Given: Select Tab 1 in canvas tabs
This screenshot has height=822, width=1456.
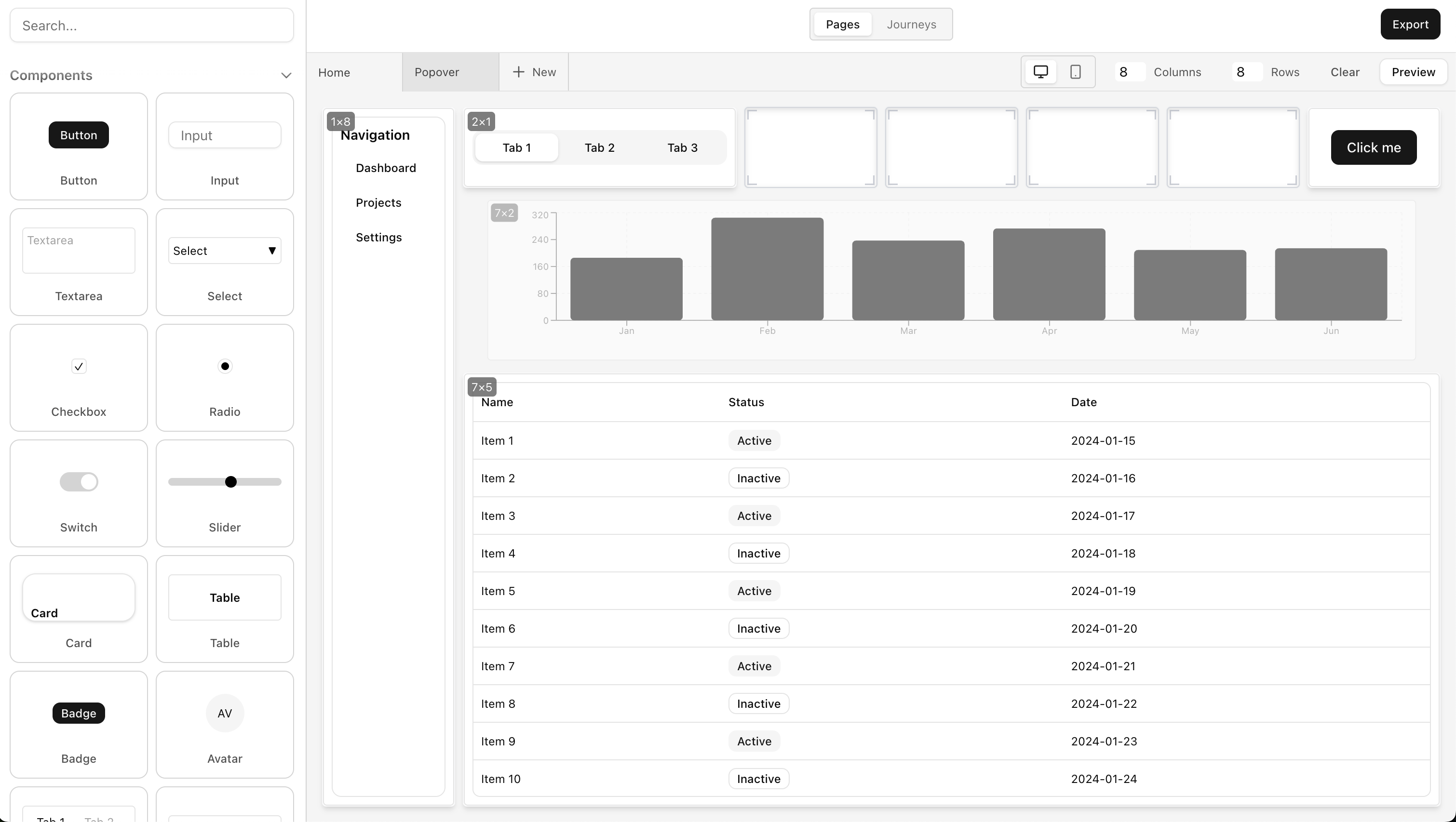Looking at the screenshot, I should coord(517,147).
